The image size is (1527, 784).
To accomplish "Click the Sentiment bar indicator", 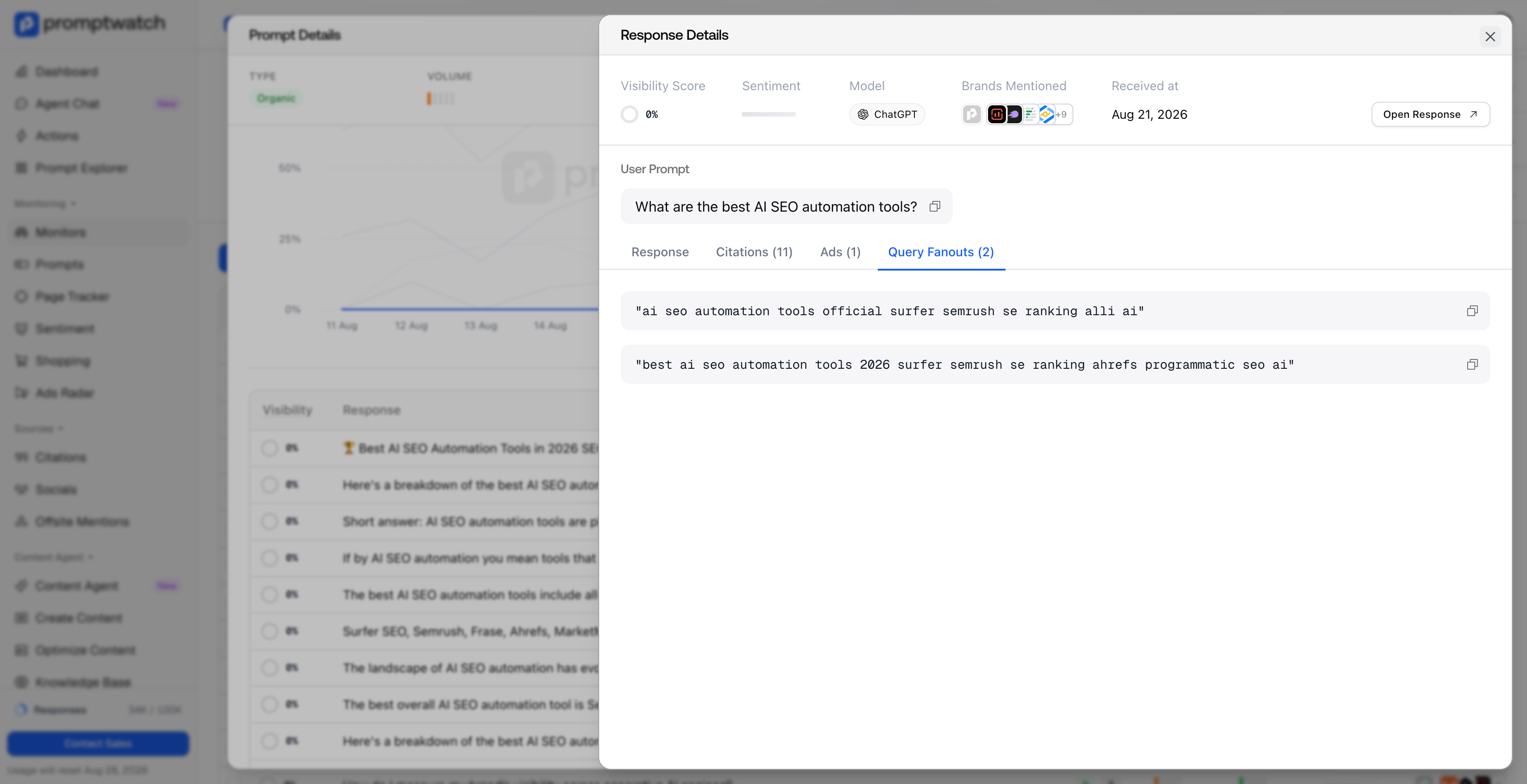I will (768, 114).
